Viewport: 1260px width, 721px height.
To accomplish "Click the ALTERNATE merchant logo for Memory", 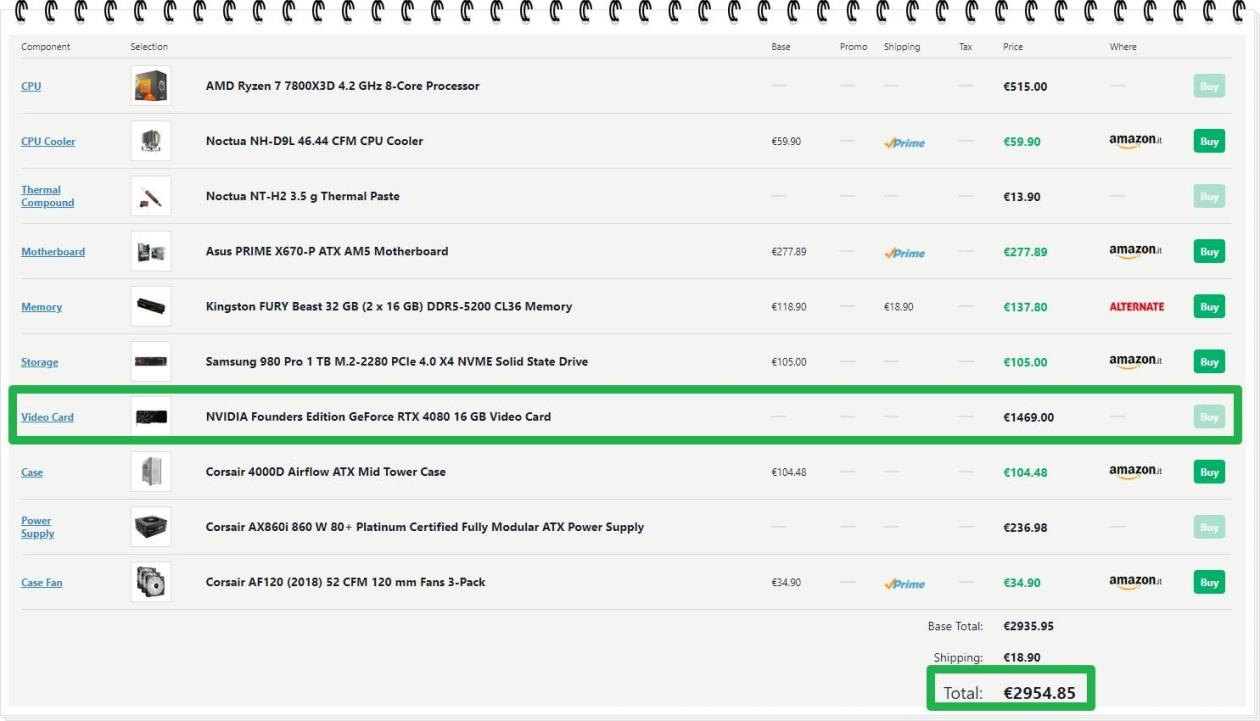I will (x=1136, y=307).
